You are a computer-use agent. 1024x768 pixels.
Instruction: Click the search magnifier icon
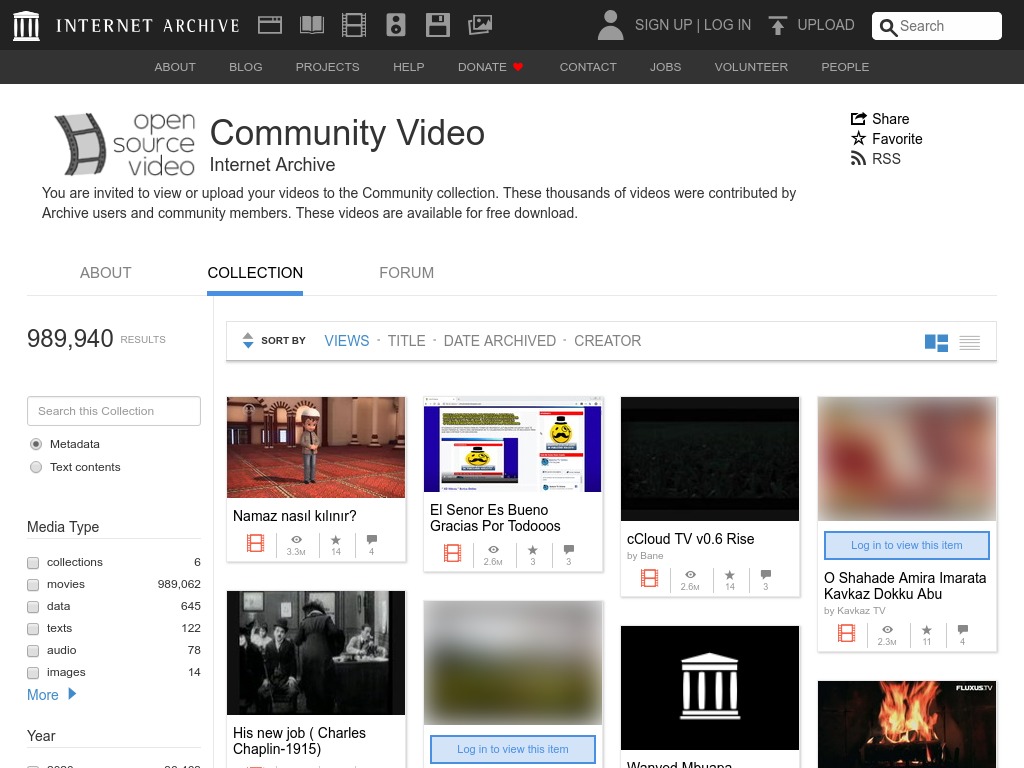pyautogui.click(x=888, y=27)
